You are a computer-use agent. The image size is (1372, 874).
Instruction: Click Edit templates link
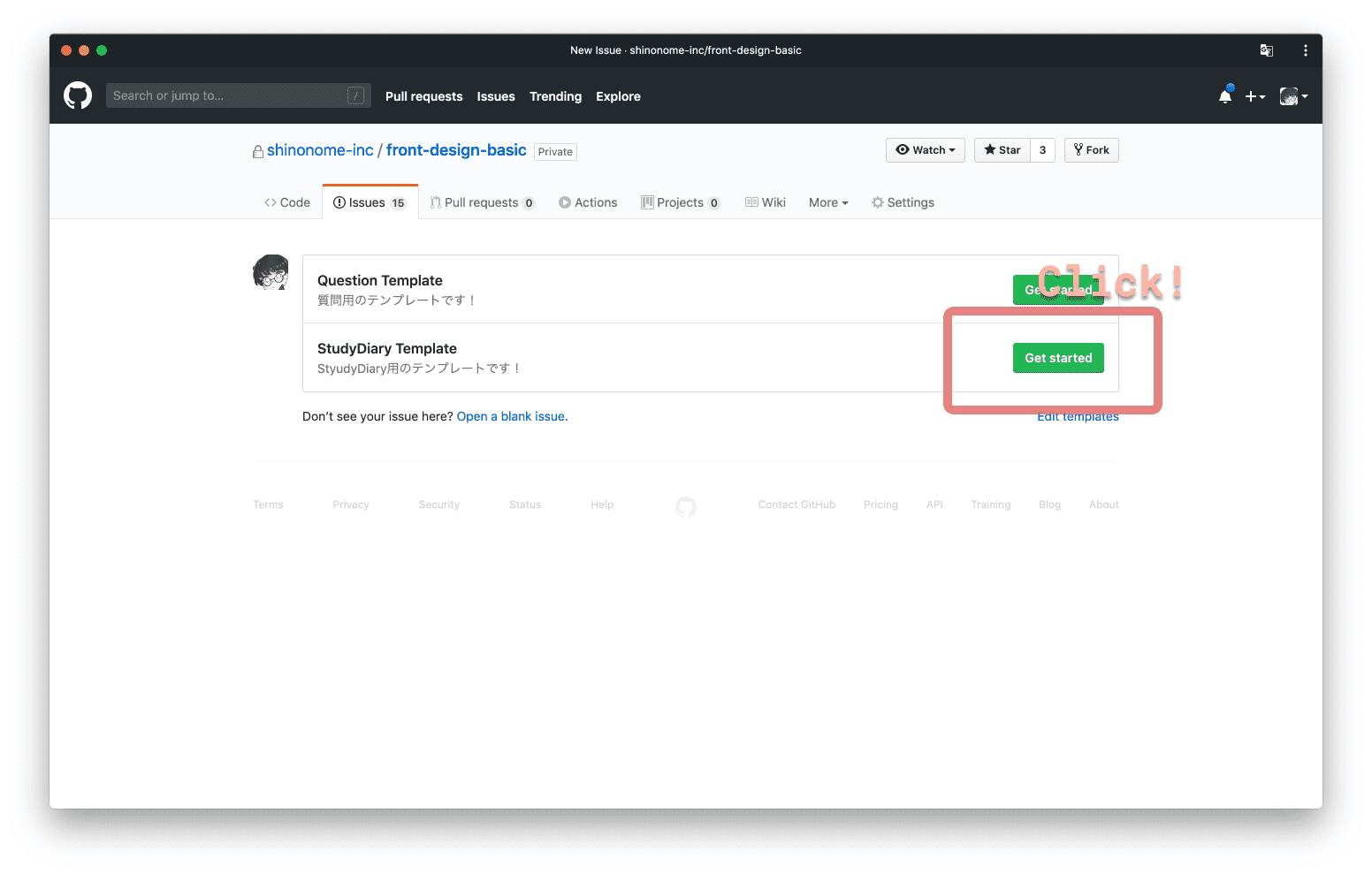[x=1078, y=416]
